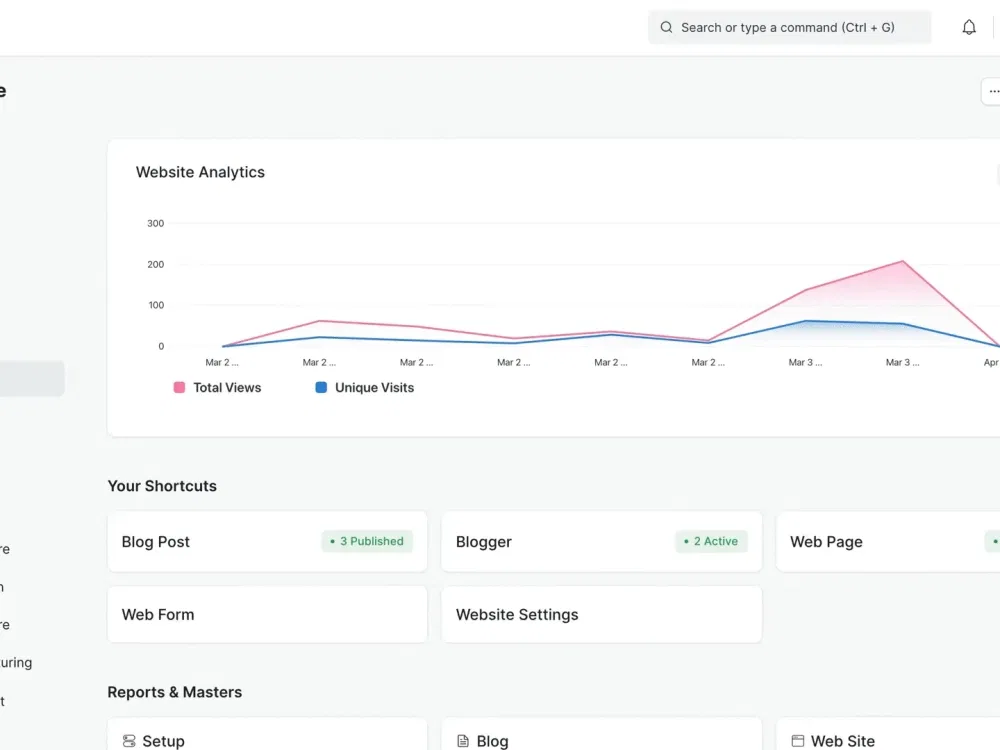Click the 3 Published badge
The image size is (1000, 750).
click(367, 541)
